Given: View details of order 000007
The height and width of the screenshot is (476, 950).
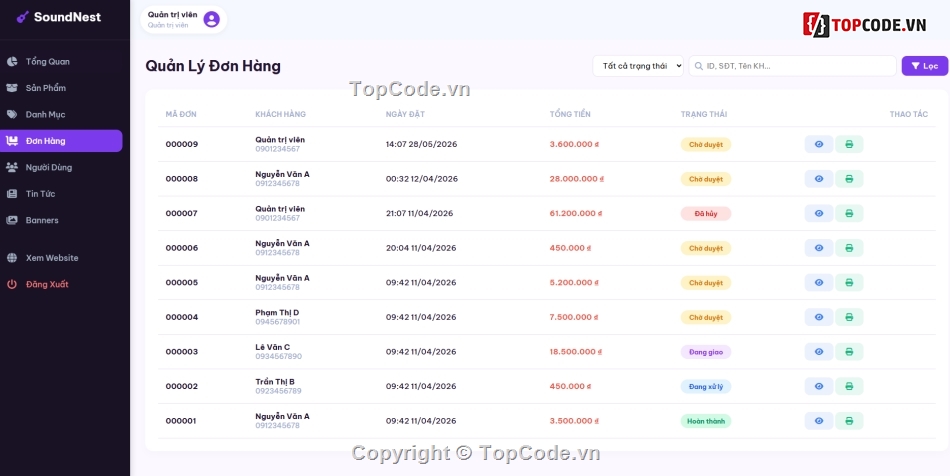Looking at the screenshot, I should [819, 213].
